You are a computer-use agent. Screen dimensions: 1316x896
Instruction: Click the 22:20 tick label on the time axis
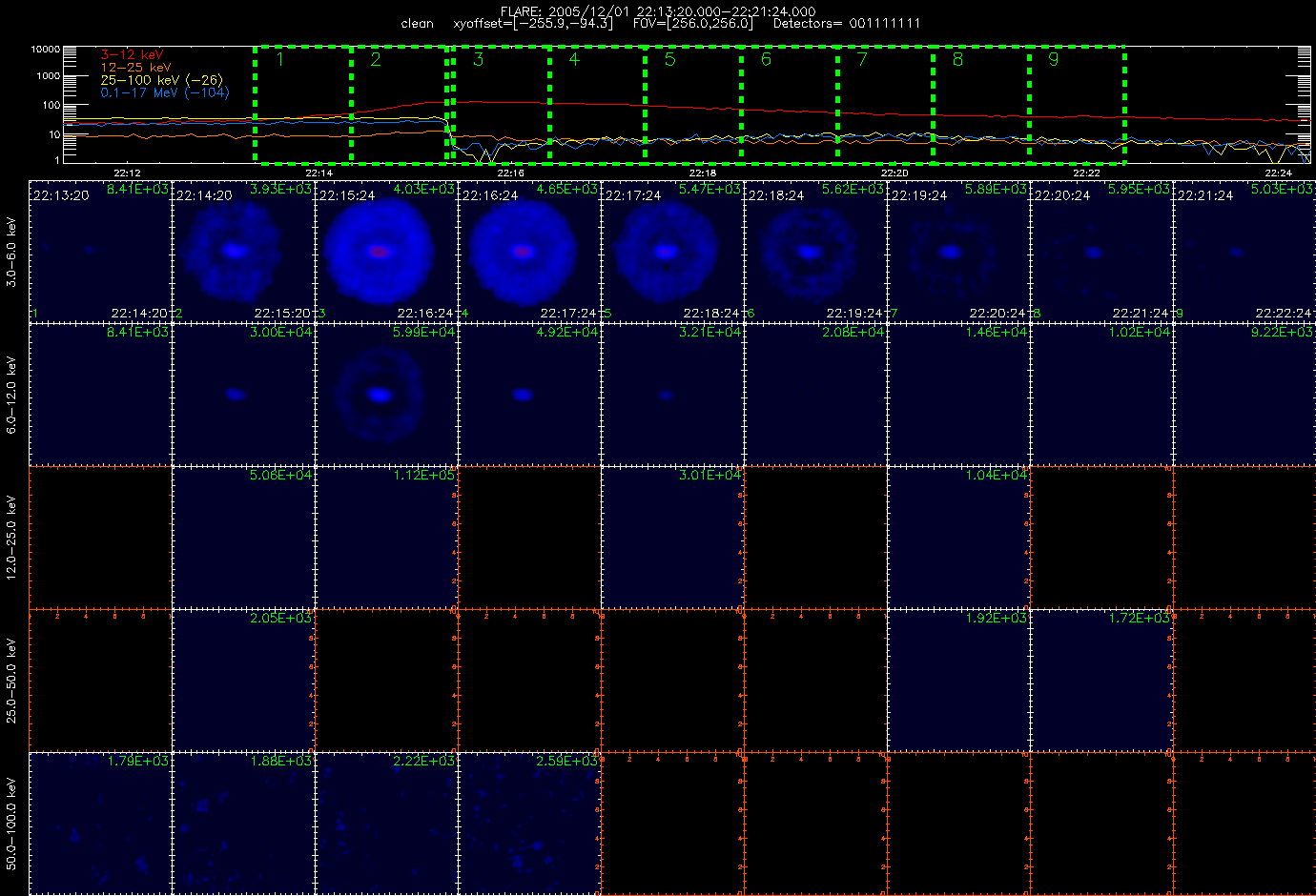pyautogui.click(x=894, y=173)
